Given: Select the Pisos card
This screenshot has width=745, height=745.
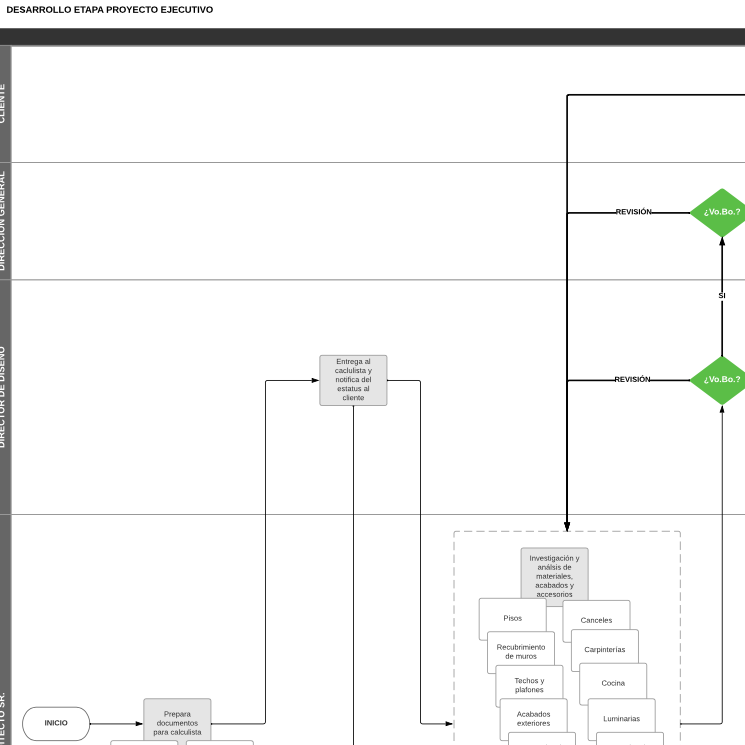Looking at the screenshot, I should [512, 618].
